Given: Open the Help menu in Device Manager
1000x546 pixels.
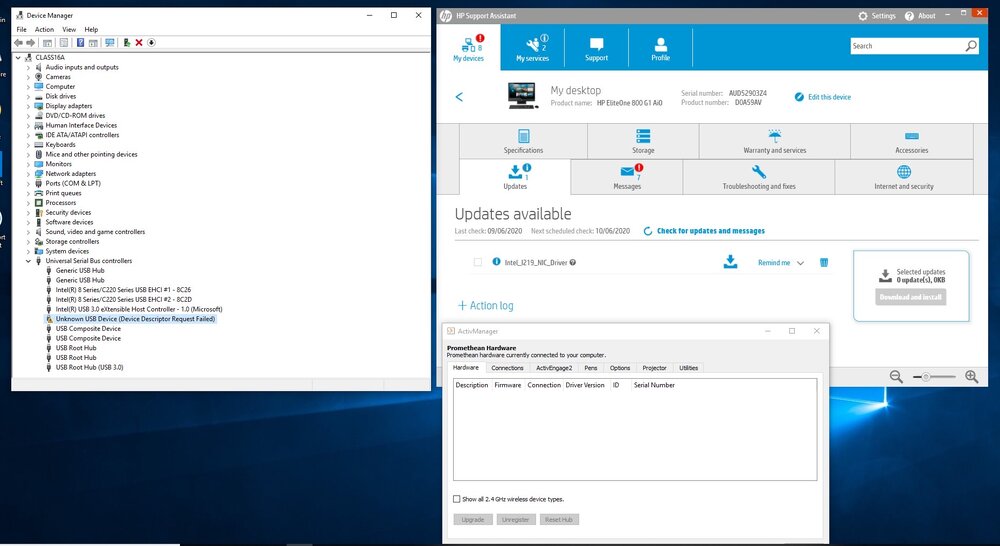Looking at the screenshot, I should click(91, 29).
